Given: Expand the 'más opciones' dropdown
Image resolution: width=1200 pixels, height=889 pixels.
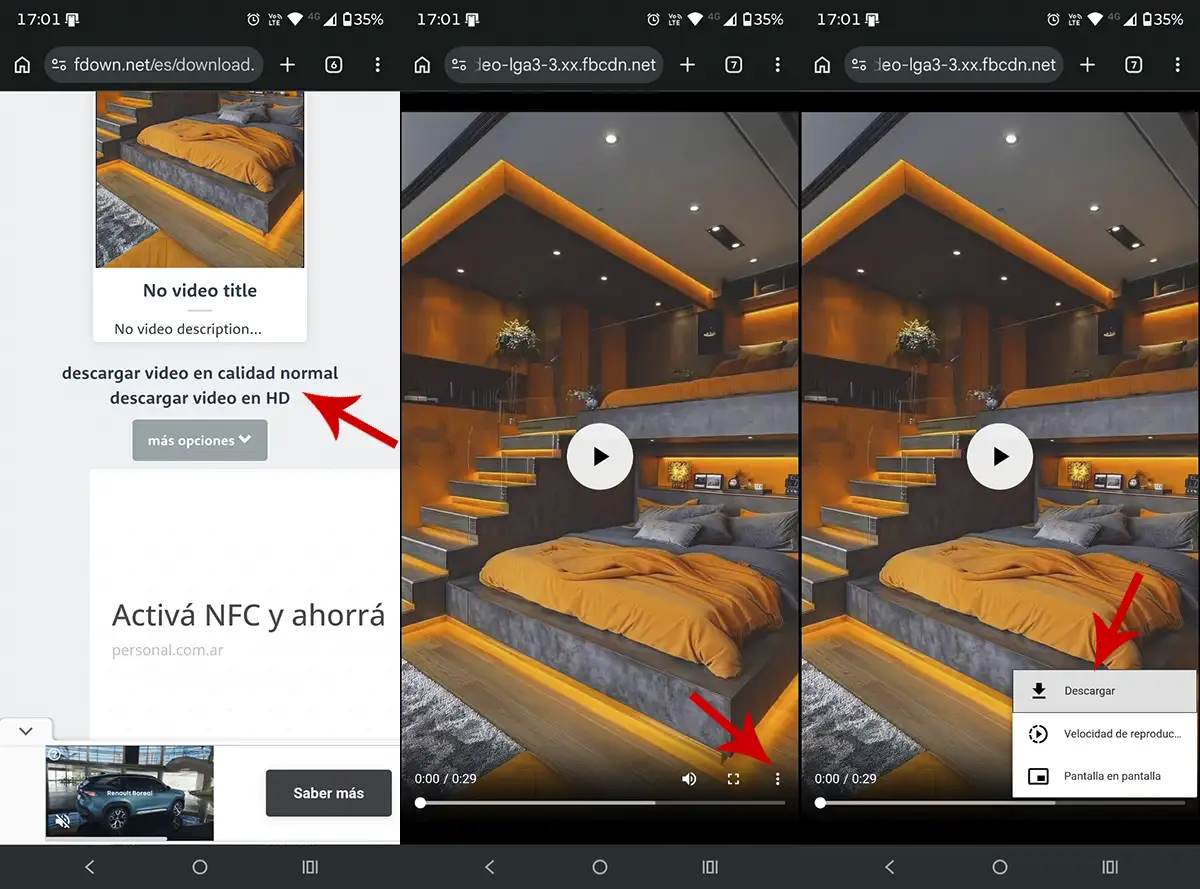Looking at the screenshot, I should 199,440.
